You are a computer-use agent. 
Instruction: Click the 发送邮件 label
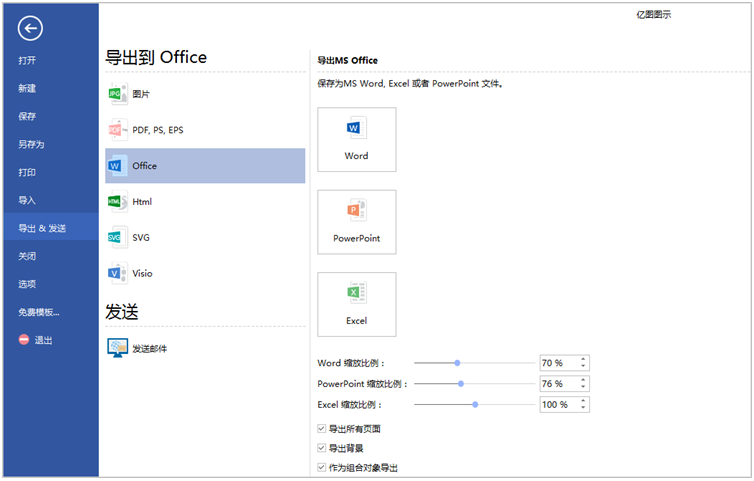pyautogui.click(x=150, y=349)
